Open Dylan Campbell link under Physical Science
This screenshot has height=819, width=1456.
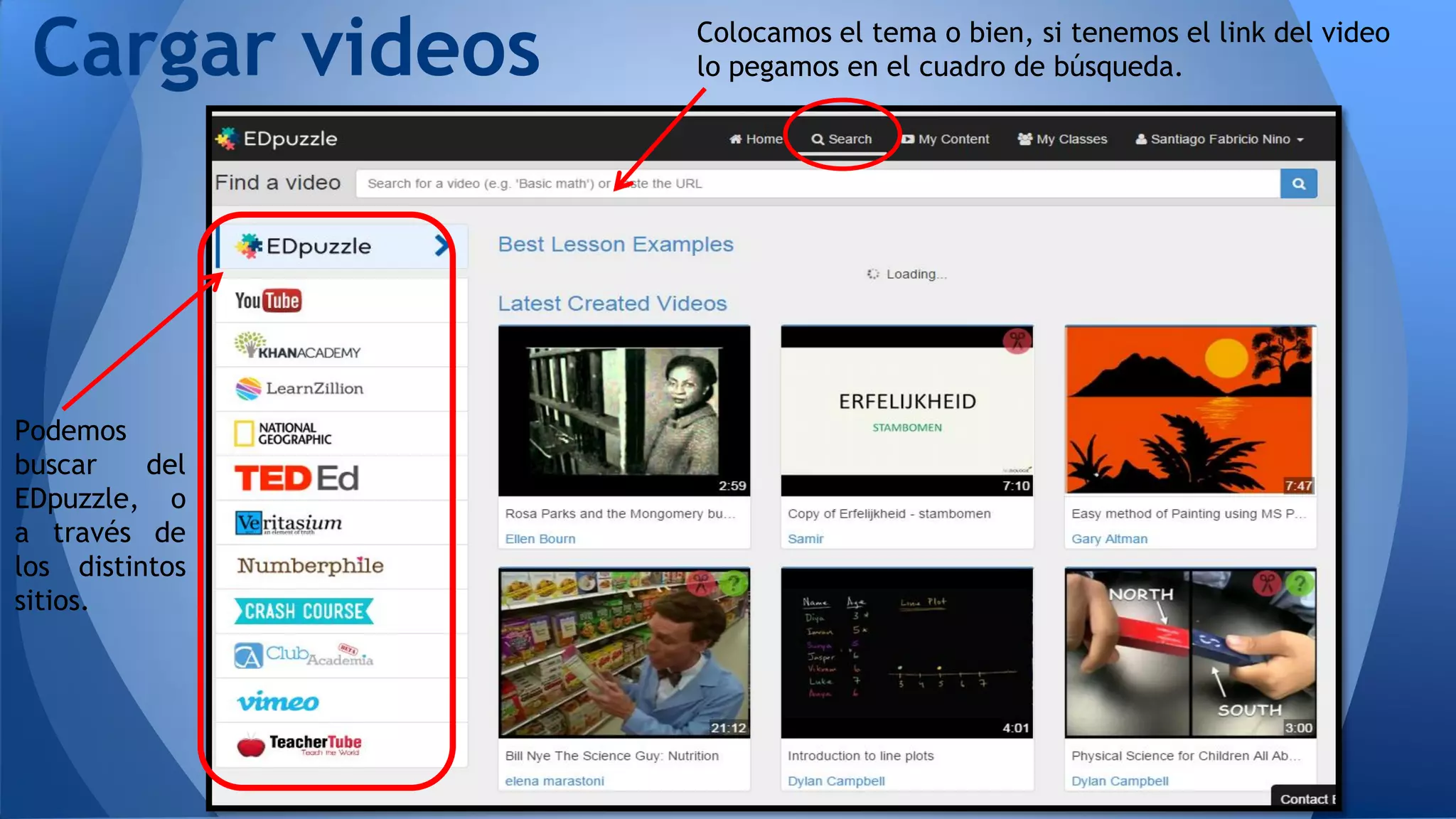1120,781
